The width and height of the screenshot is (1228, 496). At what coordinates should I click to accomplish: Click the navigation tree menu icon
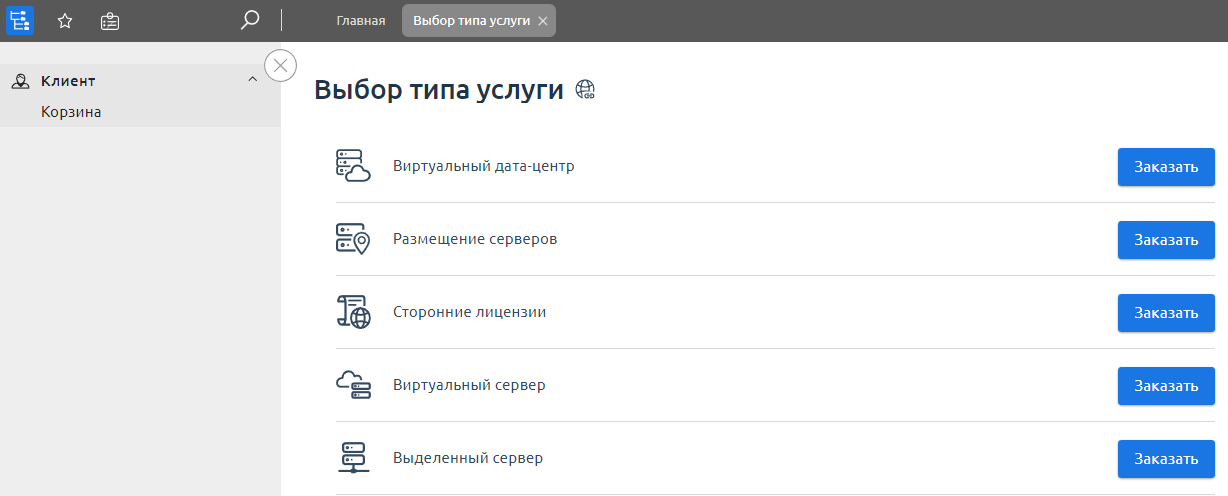tap(20, 20)
